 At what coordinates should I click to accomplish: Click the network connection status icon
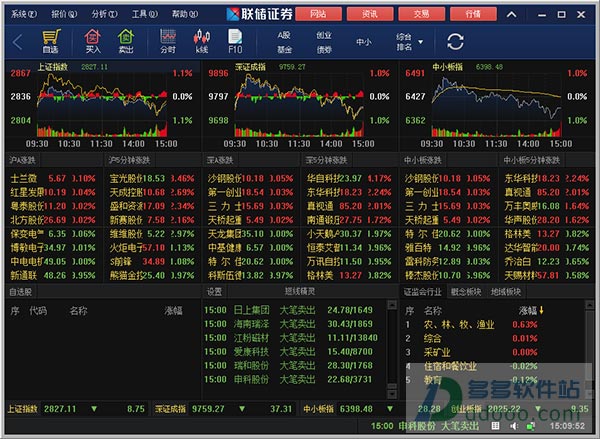click(x=530, y=426)
